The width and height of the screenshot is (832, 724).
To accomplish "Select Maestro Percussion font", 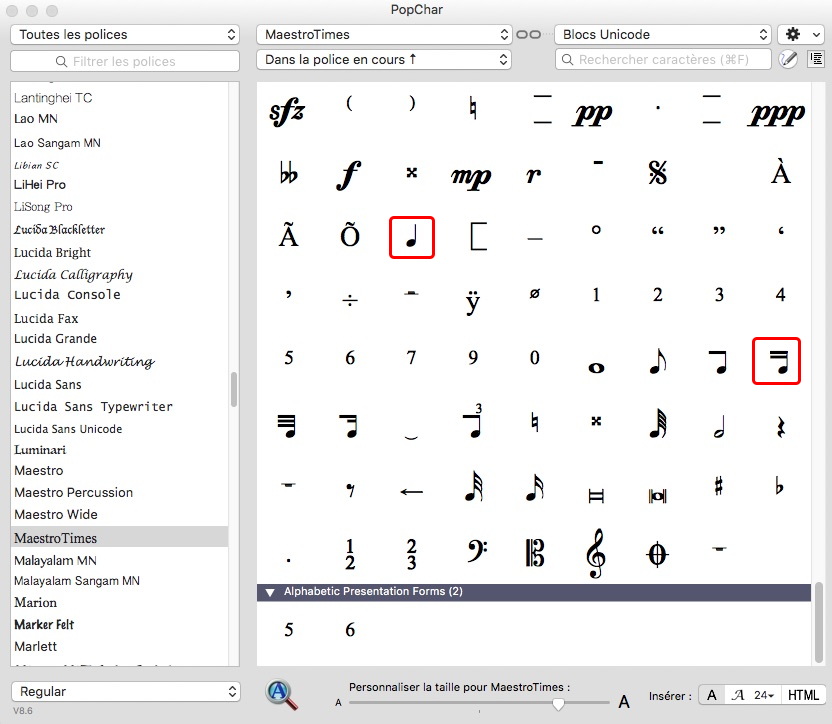I will 73,492.
